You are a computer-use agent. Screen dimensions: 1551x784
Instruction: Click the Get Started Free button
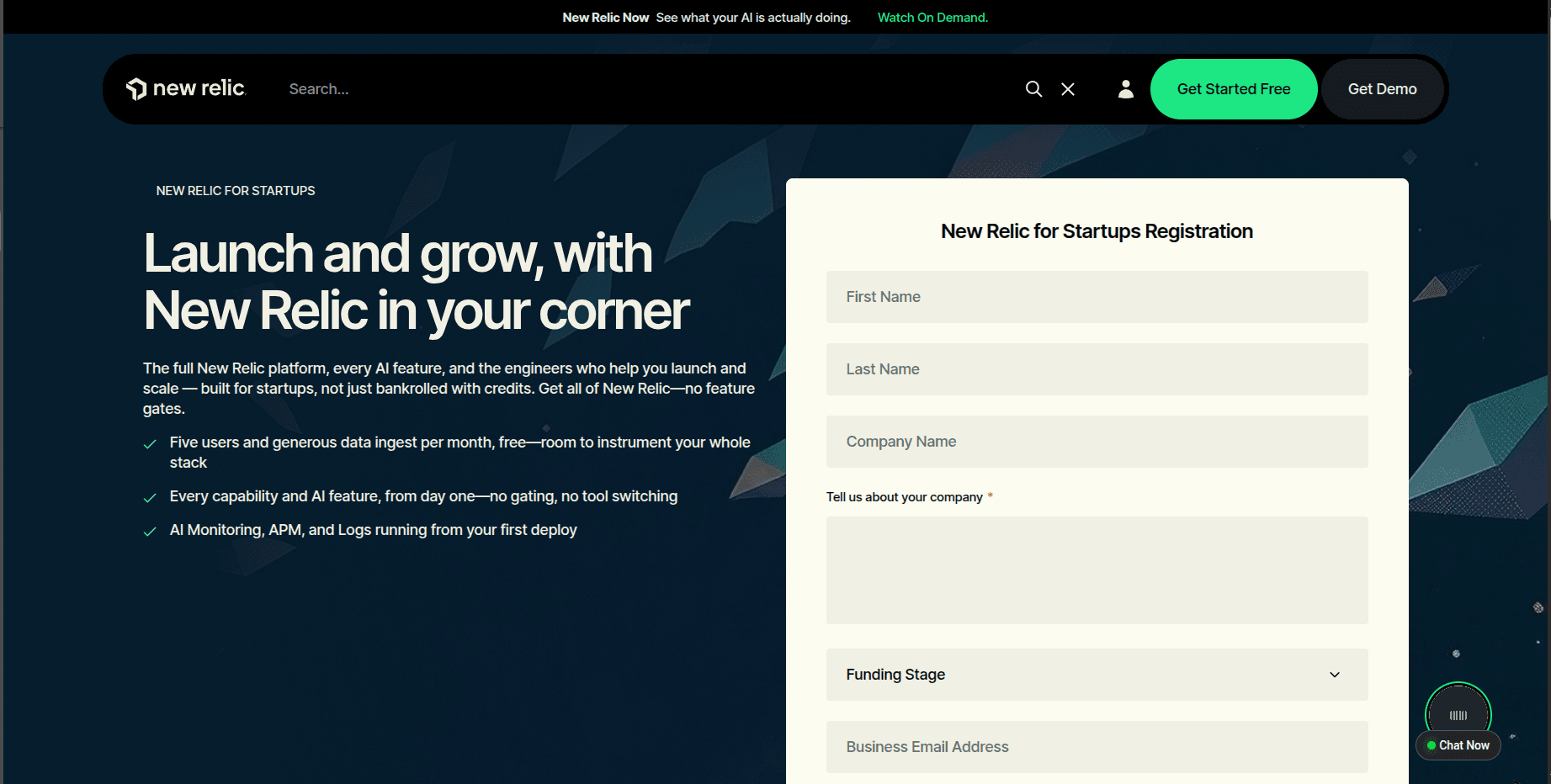point(1233,89)
